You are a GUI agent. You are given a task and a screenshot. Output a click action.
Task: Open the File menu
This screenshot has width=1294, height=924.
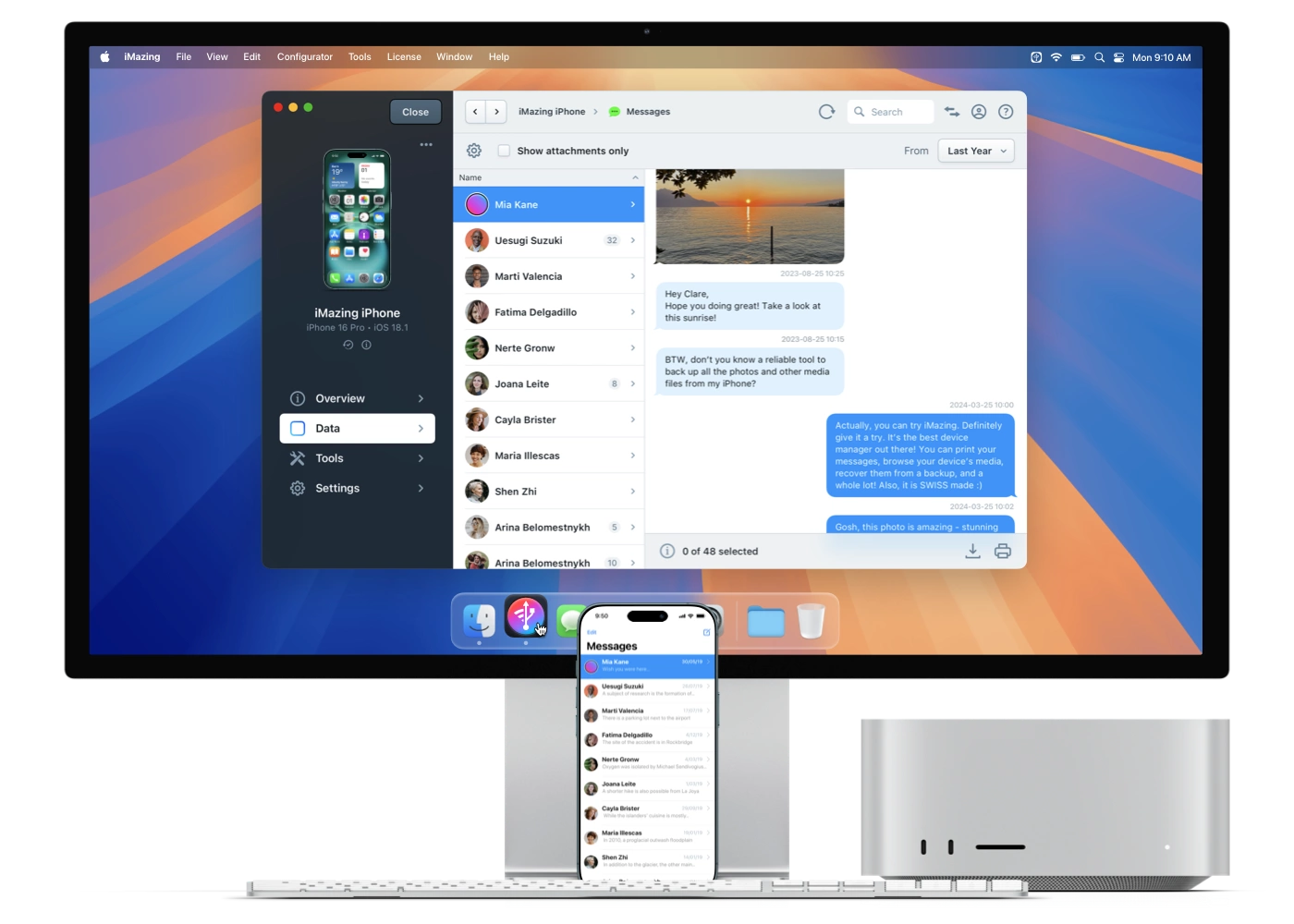(x=184, y=57)
